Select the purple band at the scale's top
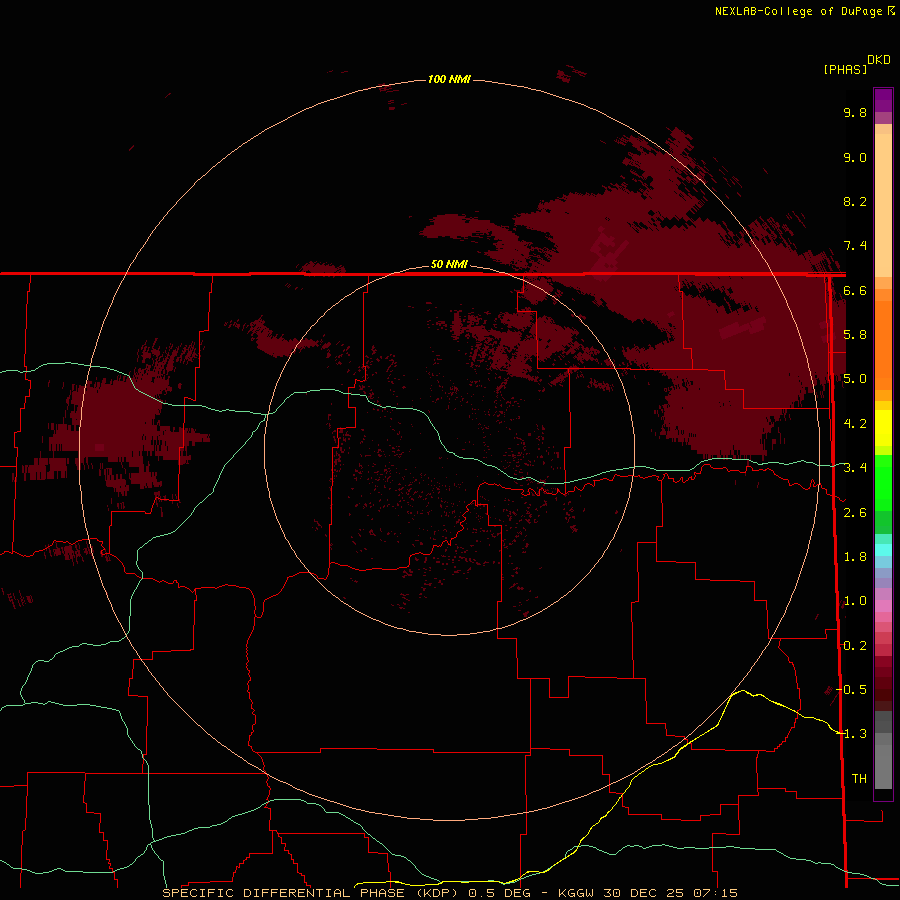Screen dimensions: 900x900 click(883, 100)
